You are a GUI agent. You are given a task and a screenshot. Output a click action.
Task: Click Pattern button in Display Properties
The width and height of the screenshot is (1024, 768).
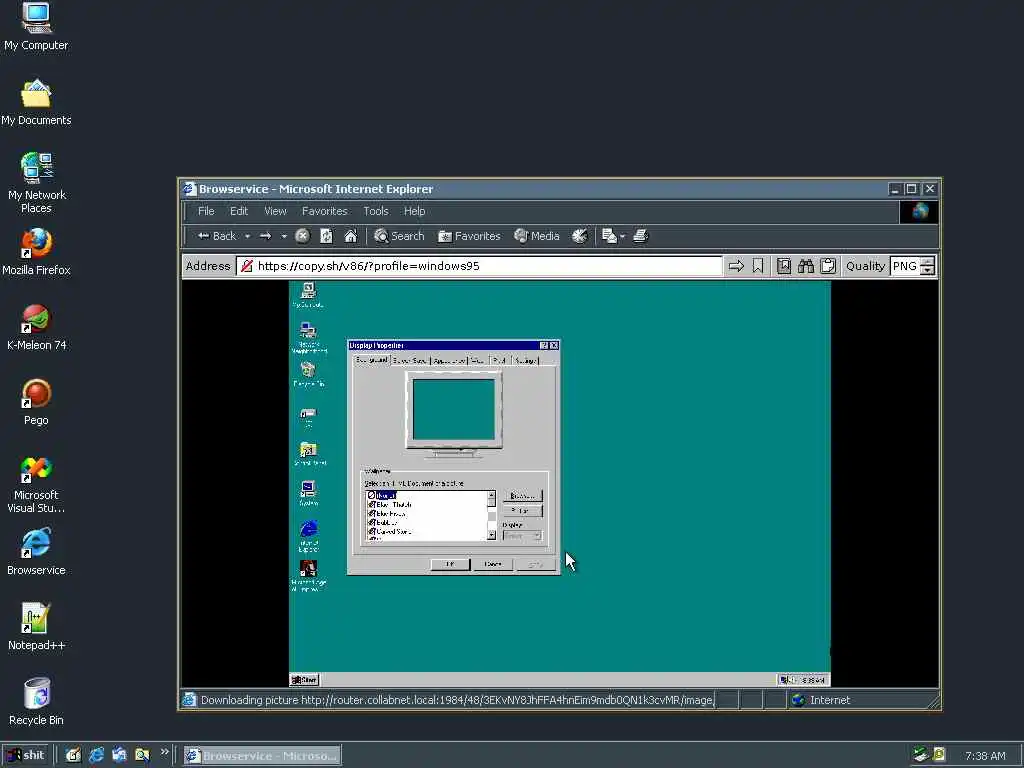click(522, 511)
